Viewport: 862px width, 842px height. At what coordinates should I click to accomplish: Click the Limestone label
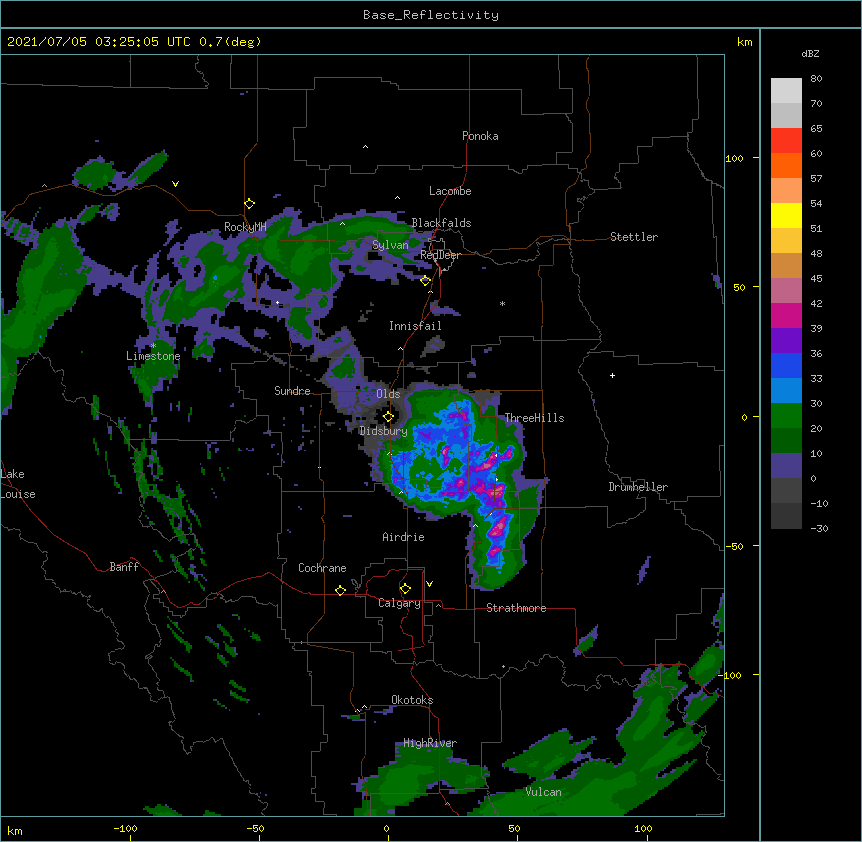pyautogui.click(x=153, y=356)
